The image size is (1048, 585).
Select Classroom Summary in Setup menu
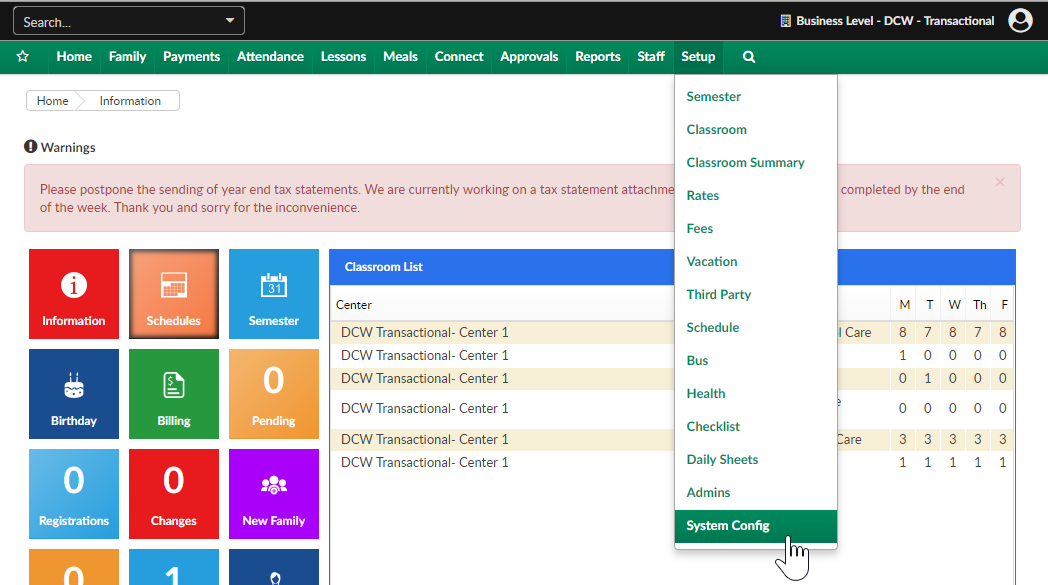[x=756, y=162]
